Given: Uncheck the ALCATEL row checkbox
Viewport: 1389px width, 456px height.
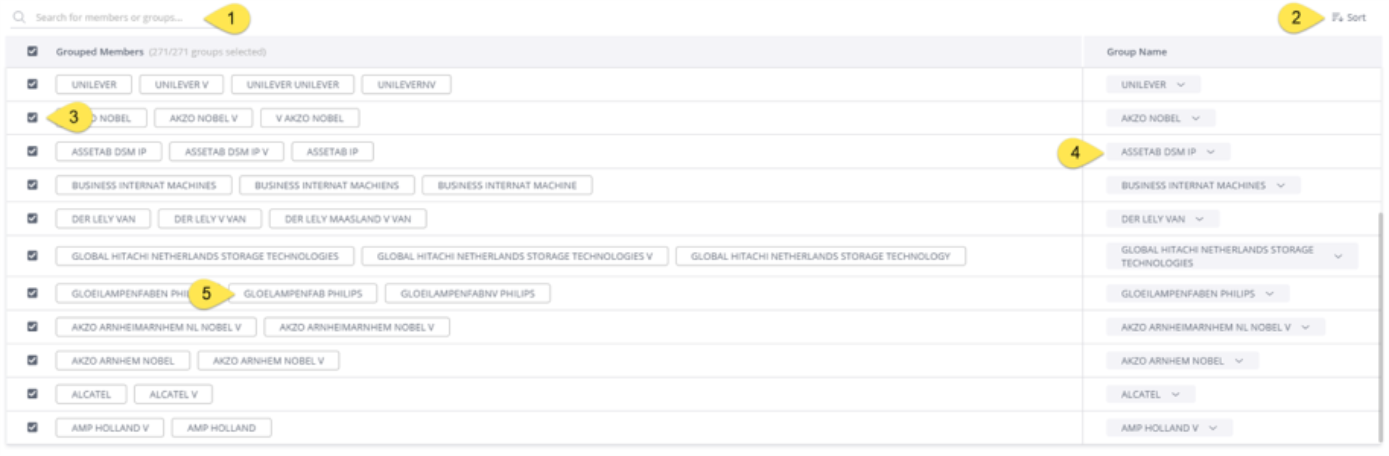Looking at the screenshot, I should pyautogui.click(x=33, y=393).
